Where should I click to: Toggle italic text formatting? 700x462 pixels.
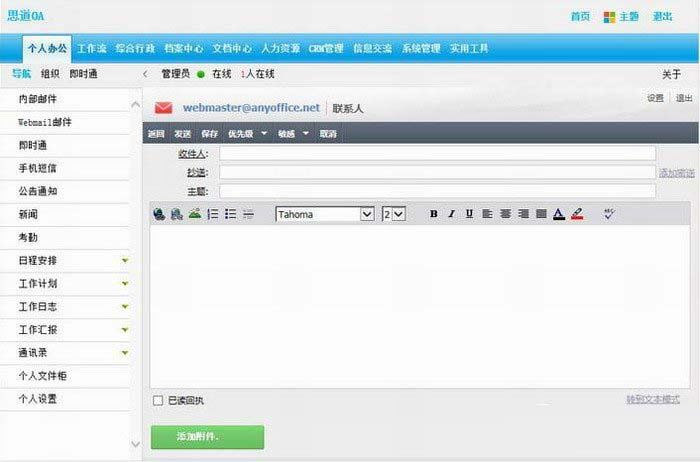point(451,214)
